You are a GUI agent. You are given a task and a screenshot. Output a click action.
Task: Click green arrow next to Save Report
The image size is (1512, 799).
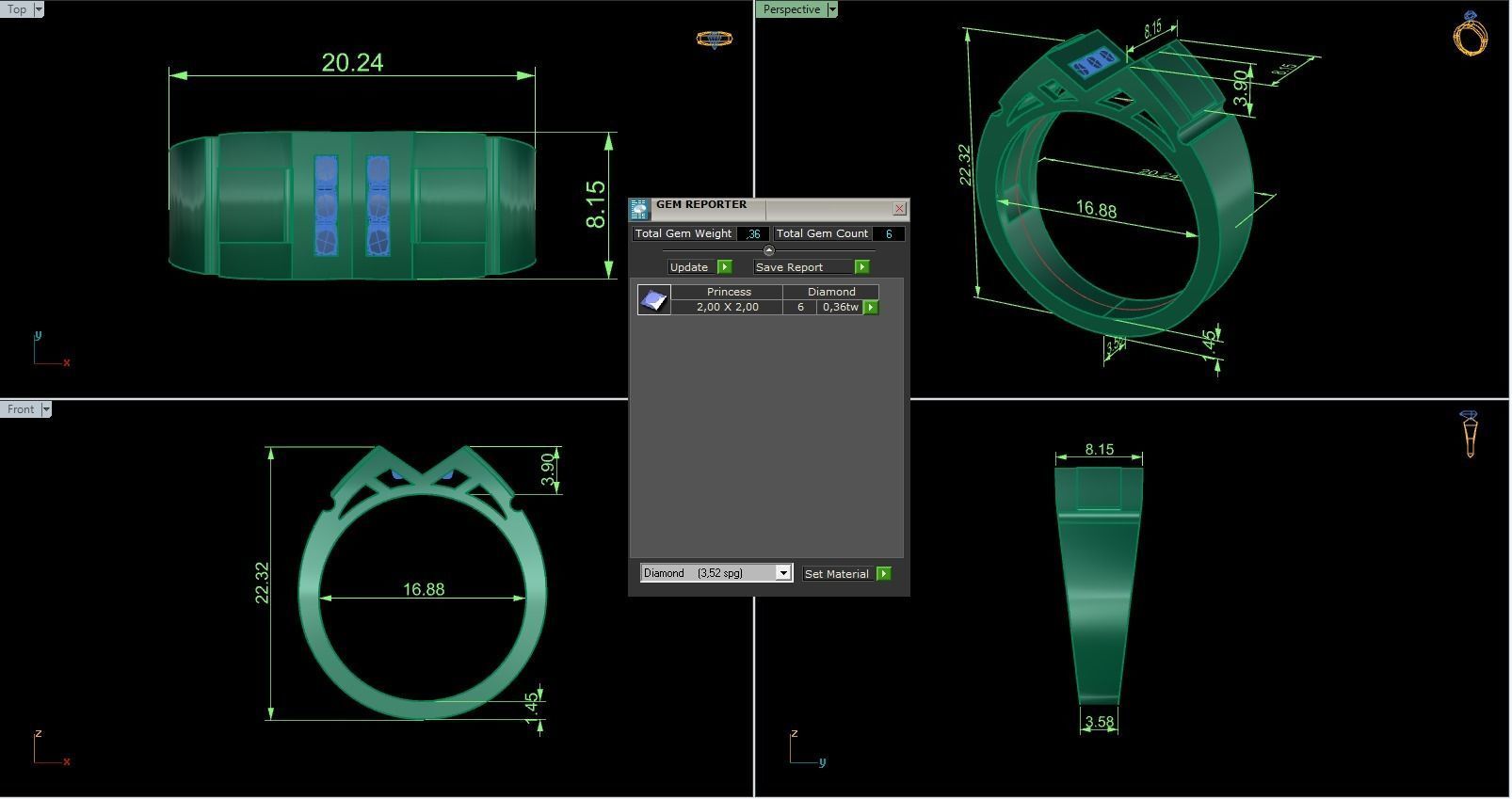(861, 267)
